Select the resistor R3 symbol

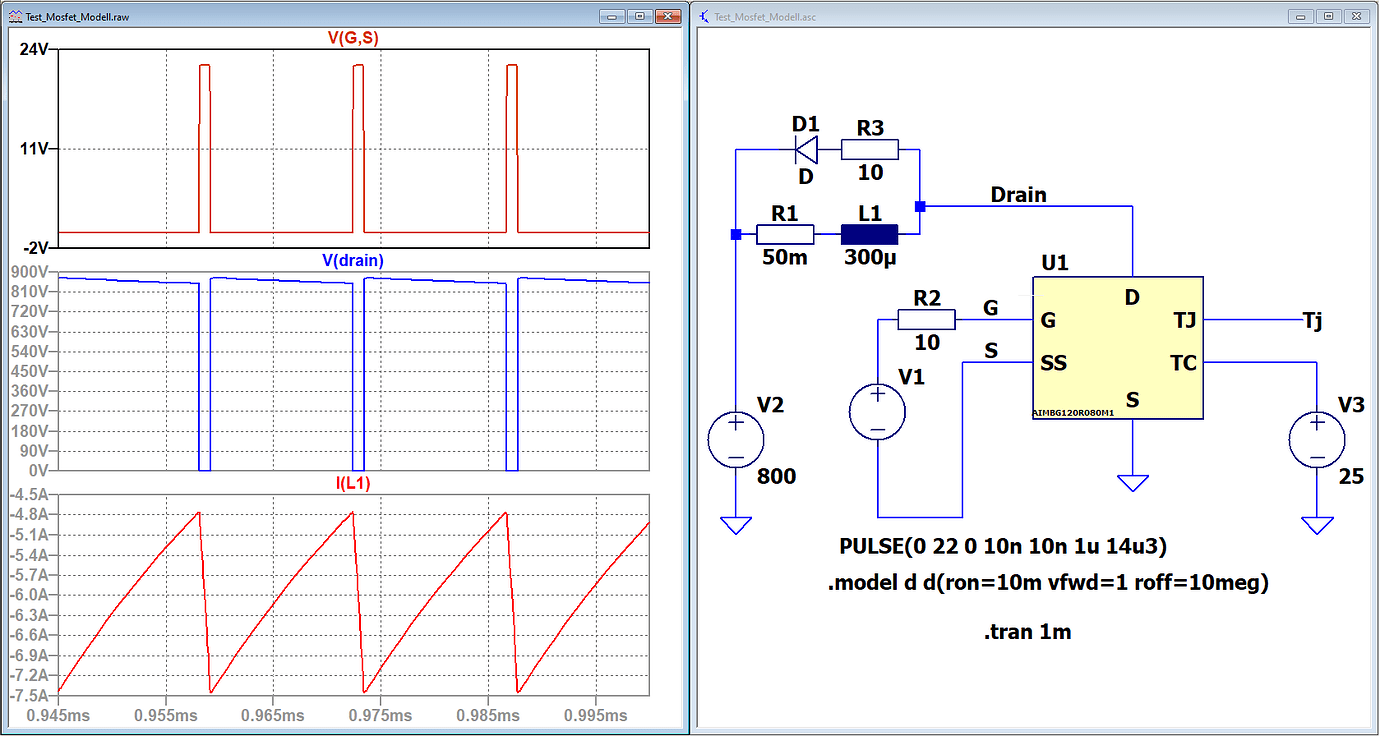[x=870, y=147]
